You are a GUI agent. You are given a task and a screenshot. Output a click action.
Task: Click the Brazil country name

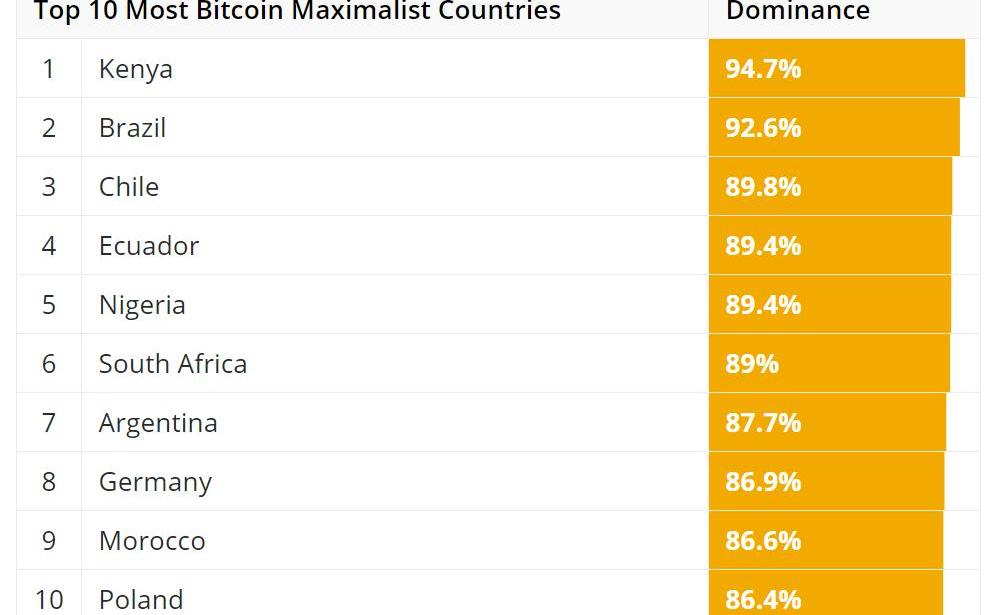pyautogui.click(x=132, y=128)
